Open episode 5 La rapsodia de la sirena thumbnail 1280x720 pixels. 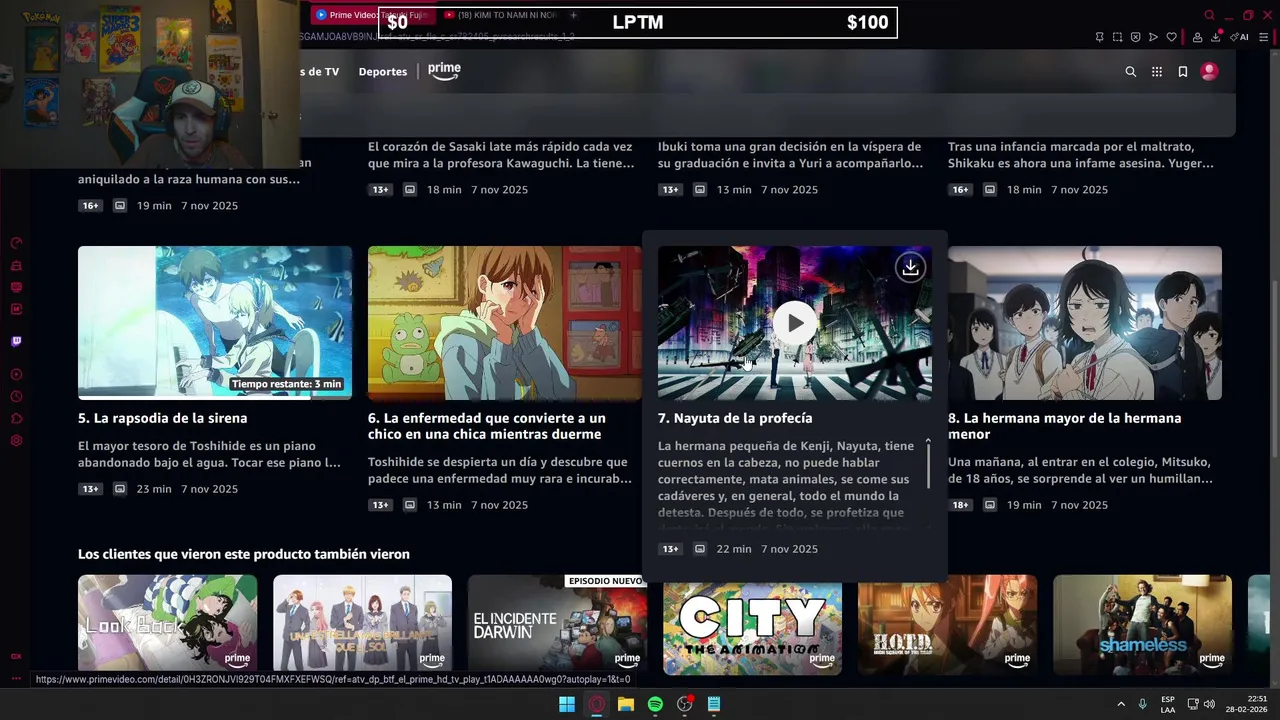click(215, 323)
